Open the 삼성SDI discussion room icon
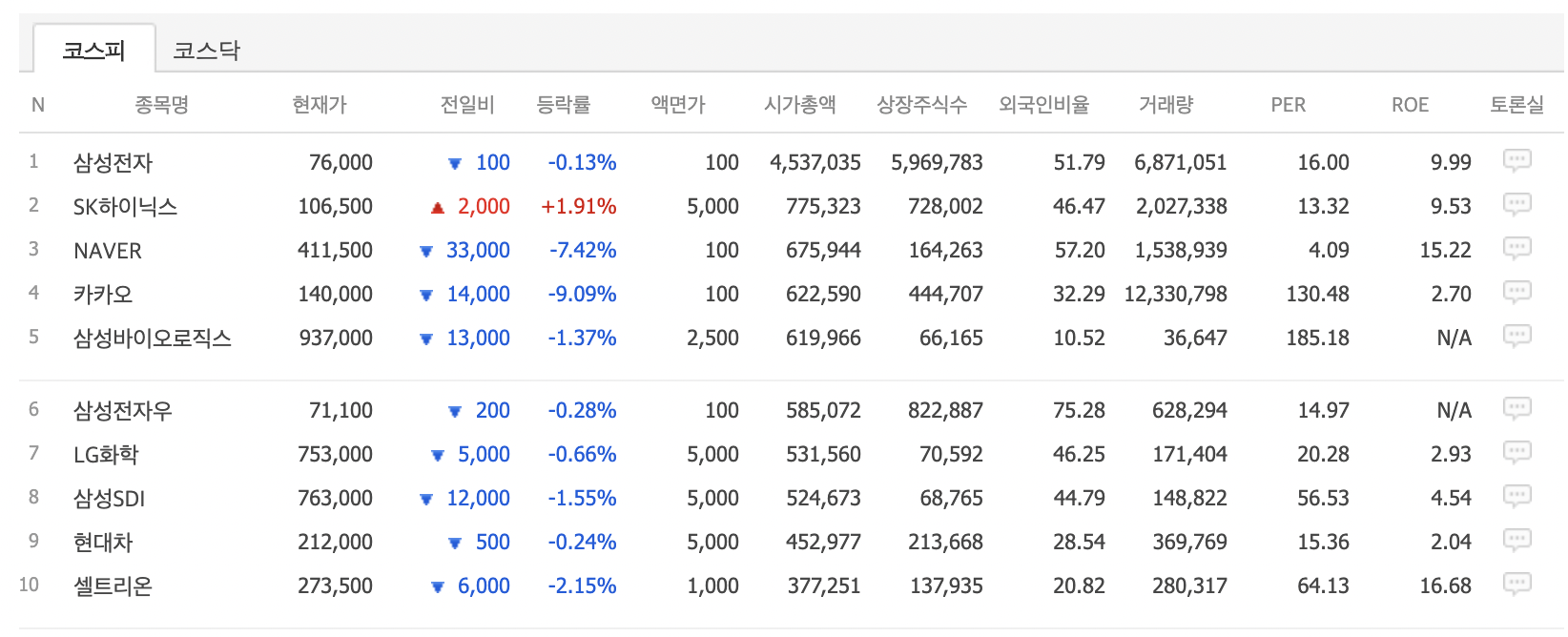The width and height of the screenshot is (1568, 637). (1516, 496)
